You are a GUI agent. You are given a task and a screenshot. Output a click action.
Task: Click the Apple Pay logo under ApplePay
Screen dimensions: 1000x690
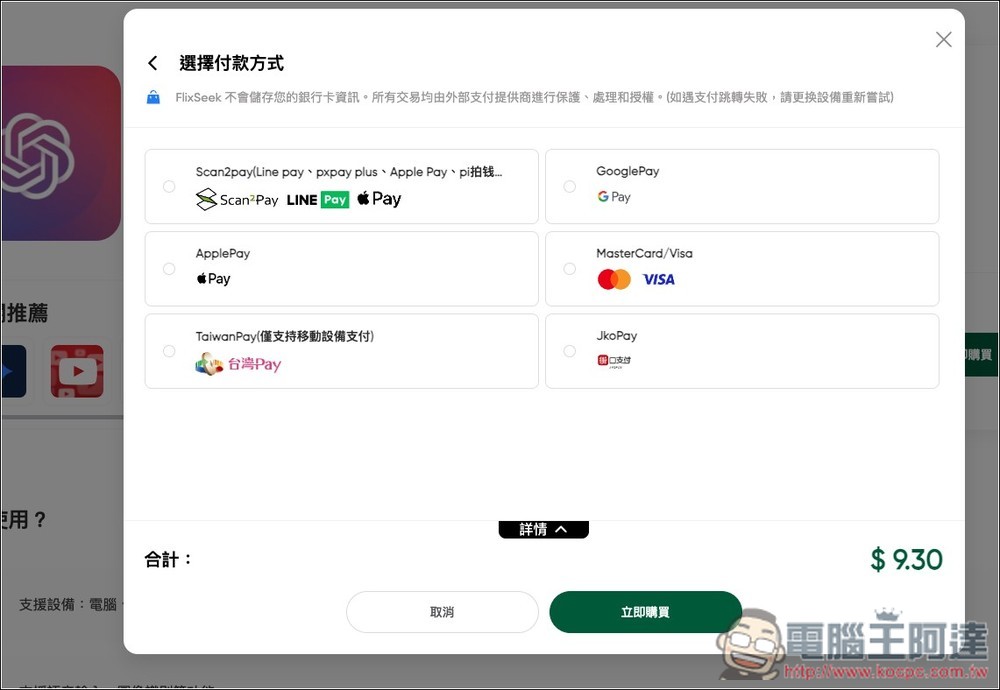click(213, 280)
